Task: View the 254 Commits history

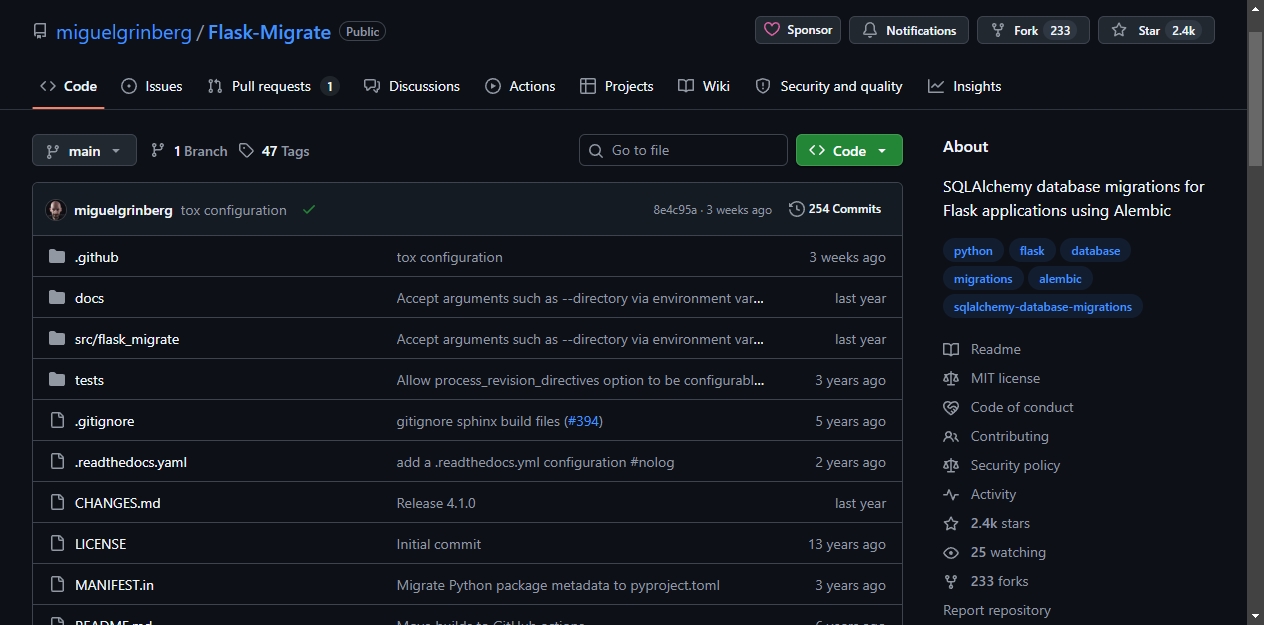Action: pos(835,209)
